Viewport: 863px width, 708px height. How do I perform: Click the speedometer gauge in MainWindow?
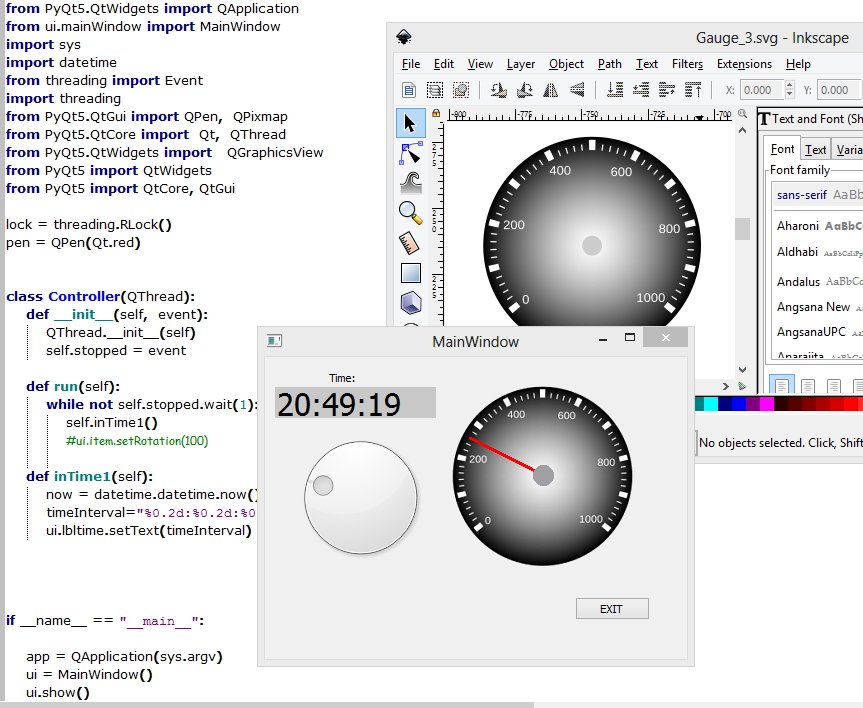(x=543, y=476)
